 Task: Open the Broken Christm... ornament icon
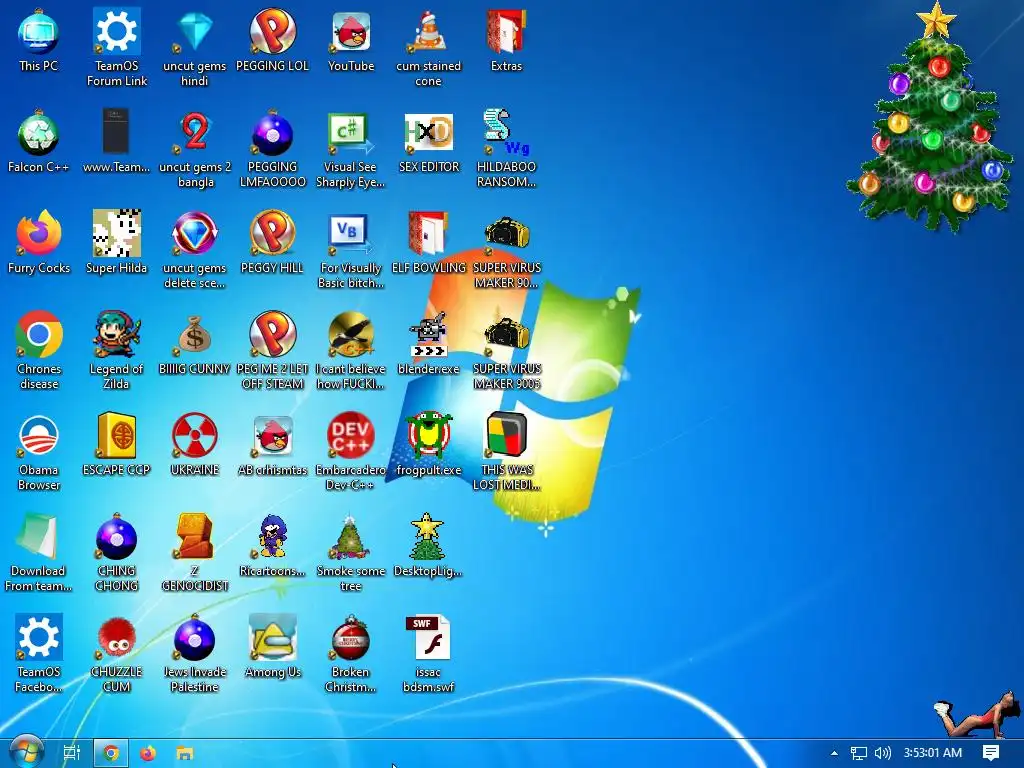point(351,653)
